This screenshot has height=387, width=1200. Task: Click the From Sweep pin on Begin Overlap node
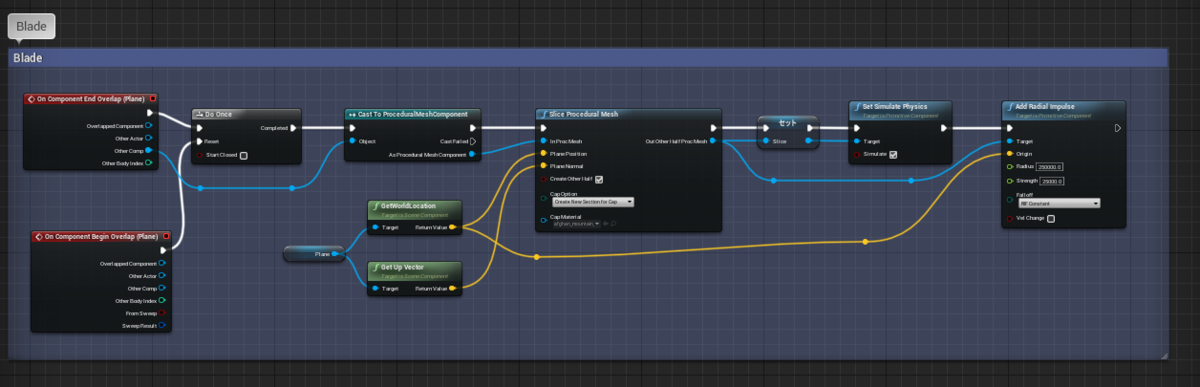pos(163,313)
